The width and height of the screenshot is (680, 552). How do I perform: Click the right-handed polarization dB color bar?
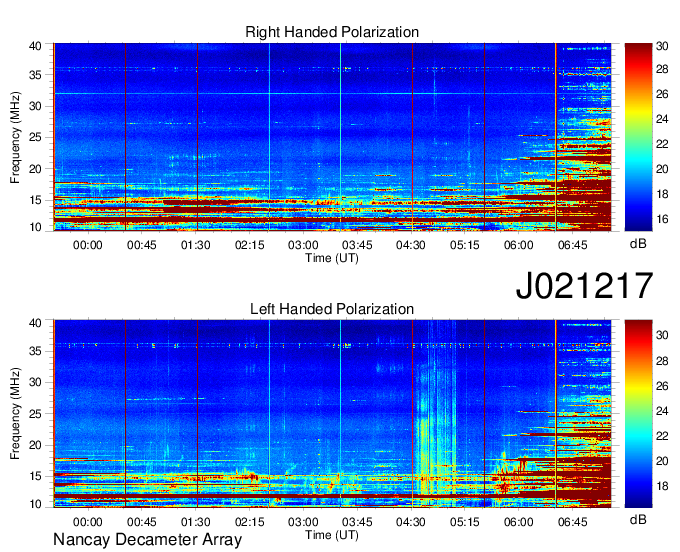[x=638, y=137]
